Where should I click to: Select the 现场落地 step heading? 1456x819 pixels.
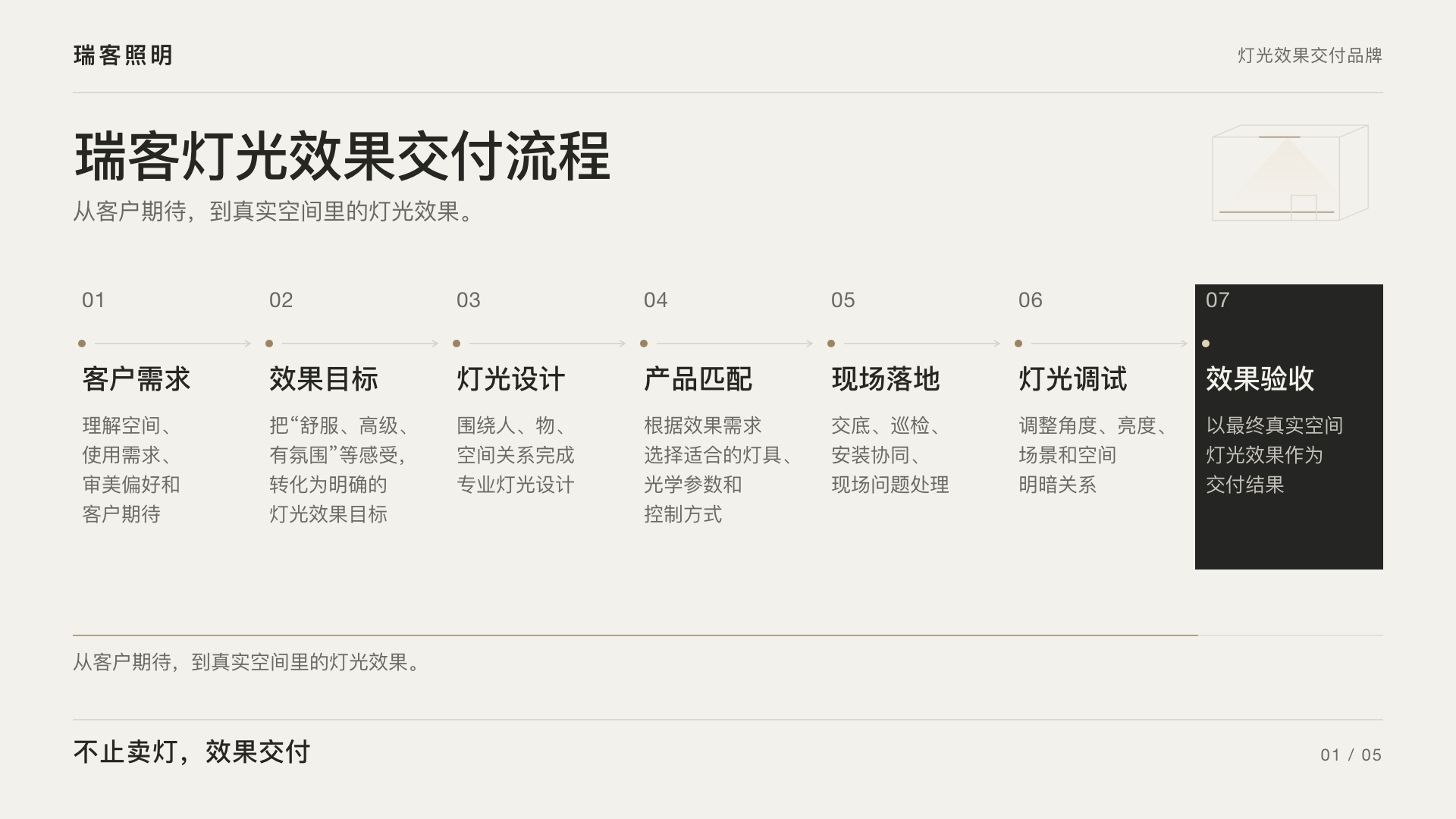click(886, 379)
